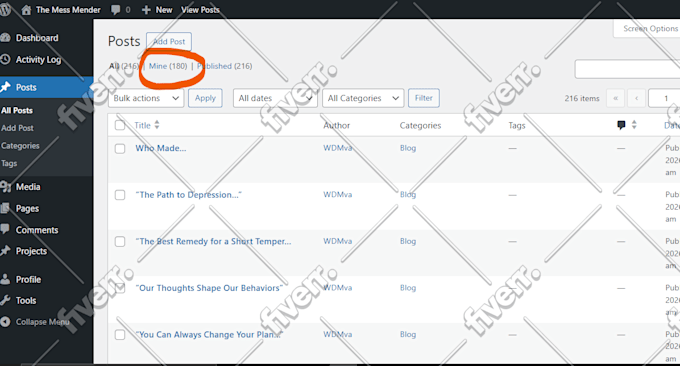
Task: Click the Title column header
Action: click(142, 125)
